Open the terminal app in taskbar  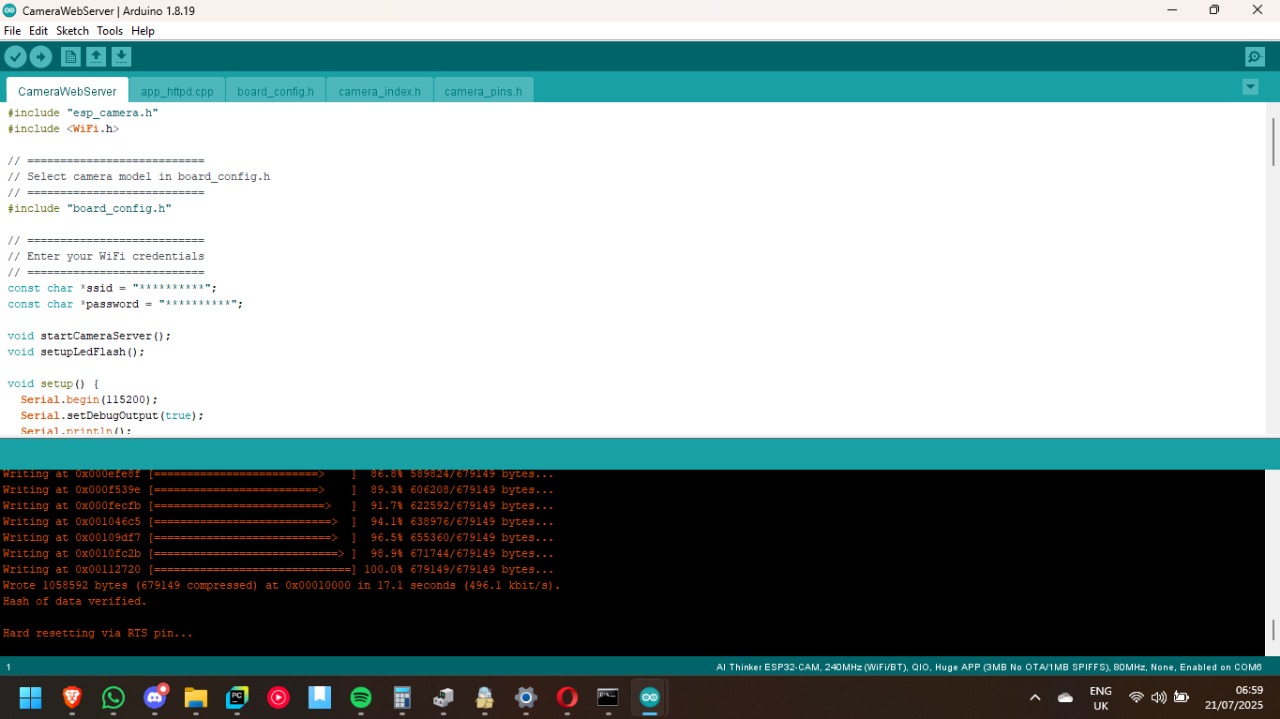[608, 697]
